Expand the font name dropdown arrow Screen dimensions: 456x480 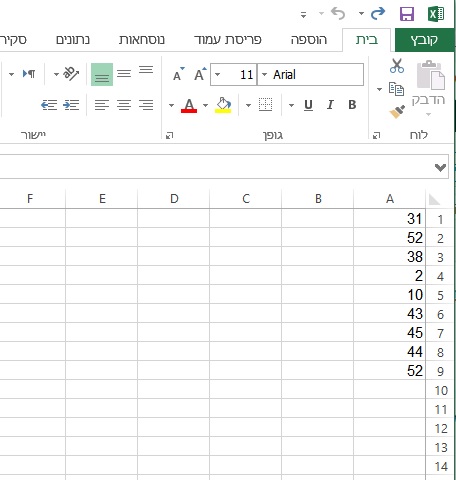pyautogui.click(x=264, y=74)
